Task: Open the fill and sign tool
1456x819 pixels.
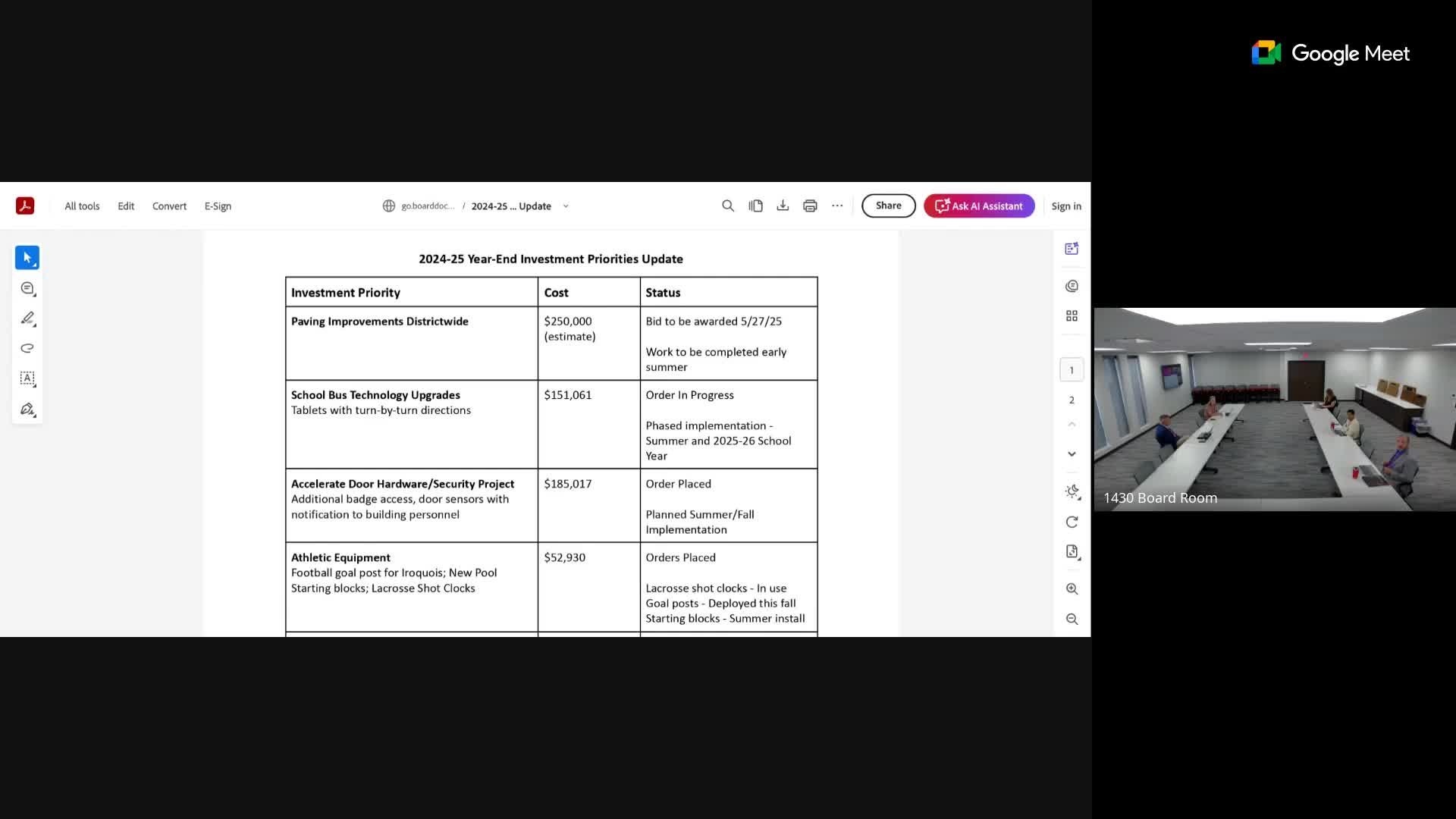Action: tap(27, 409)
